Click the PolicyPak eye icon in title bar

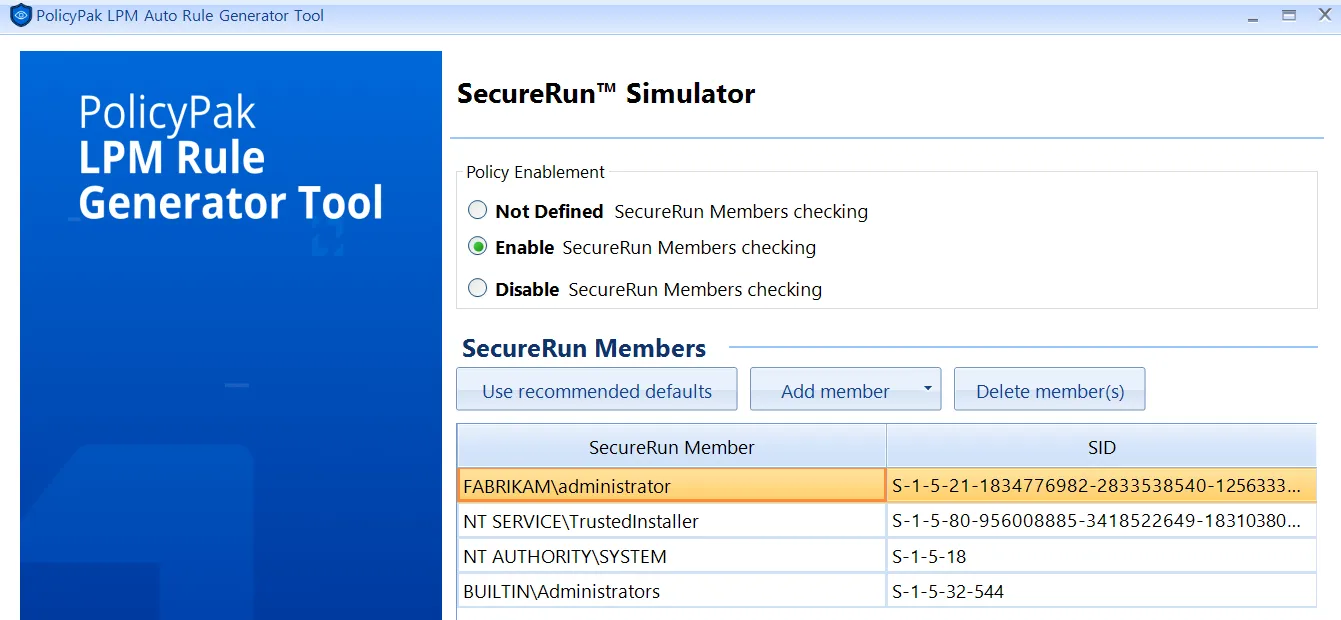click(x=20, y=15)
